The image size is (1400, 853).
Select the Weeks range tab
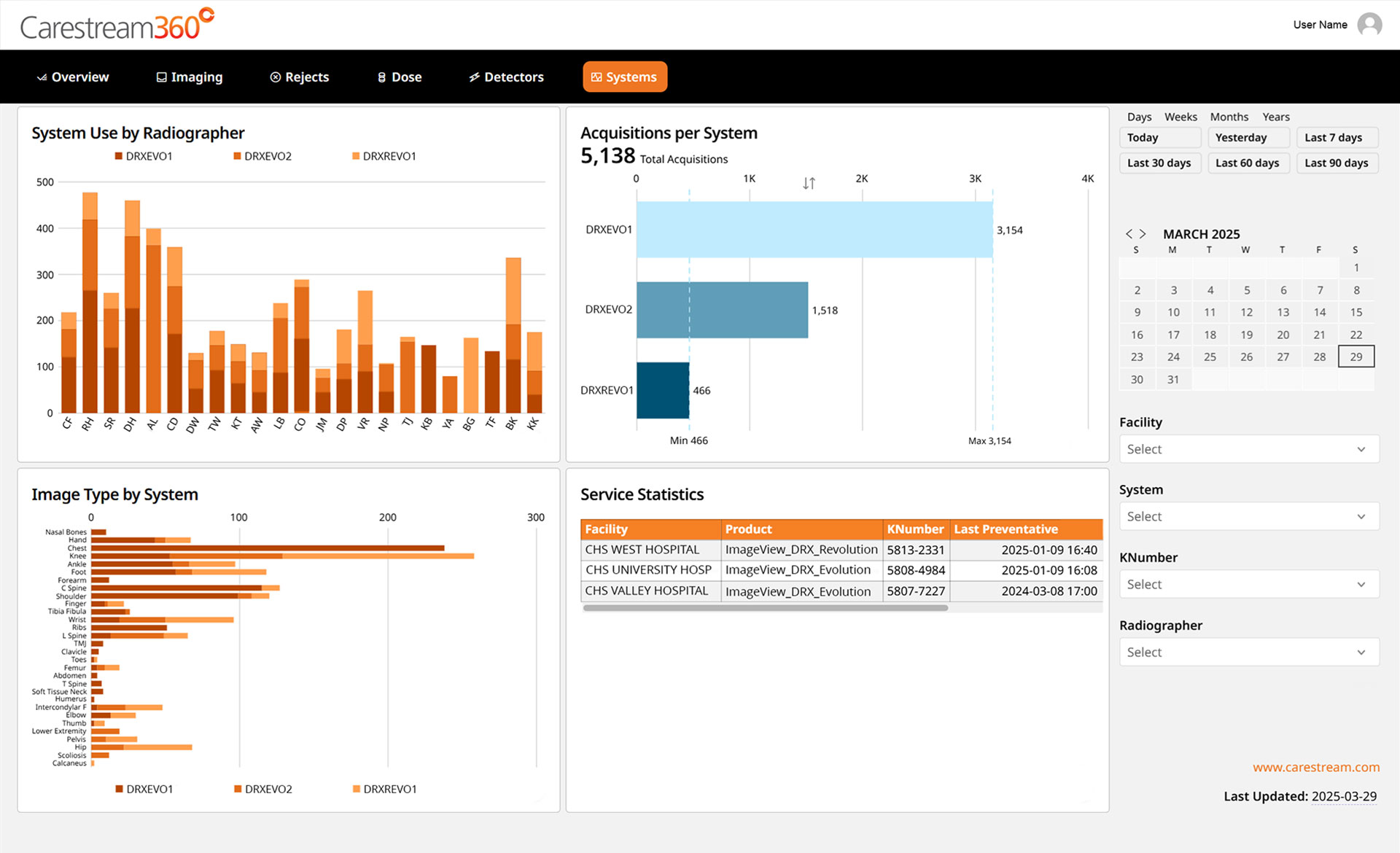coord(1180,117)
